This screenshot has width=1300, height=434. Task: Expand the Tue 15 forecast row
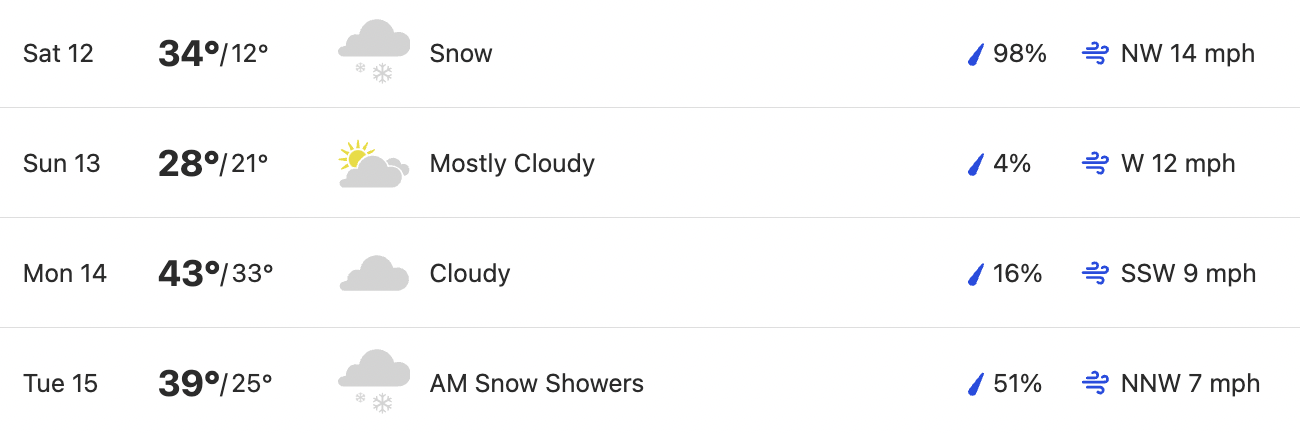(x=650, y=381)
